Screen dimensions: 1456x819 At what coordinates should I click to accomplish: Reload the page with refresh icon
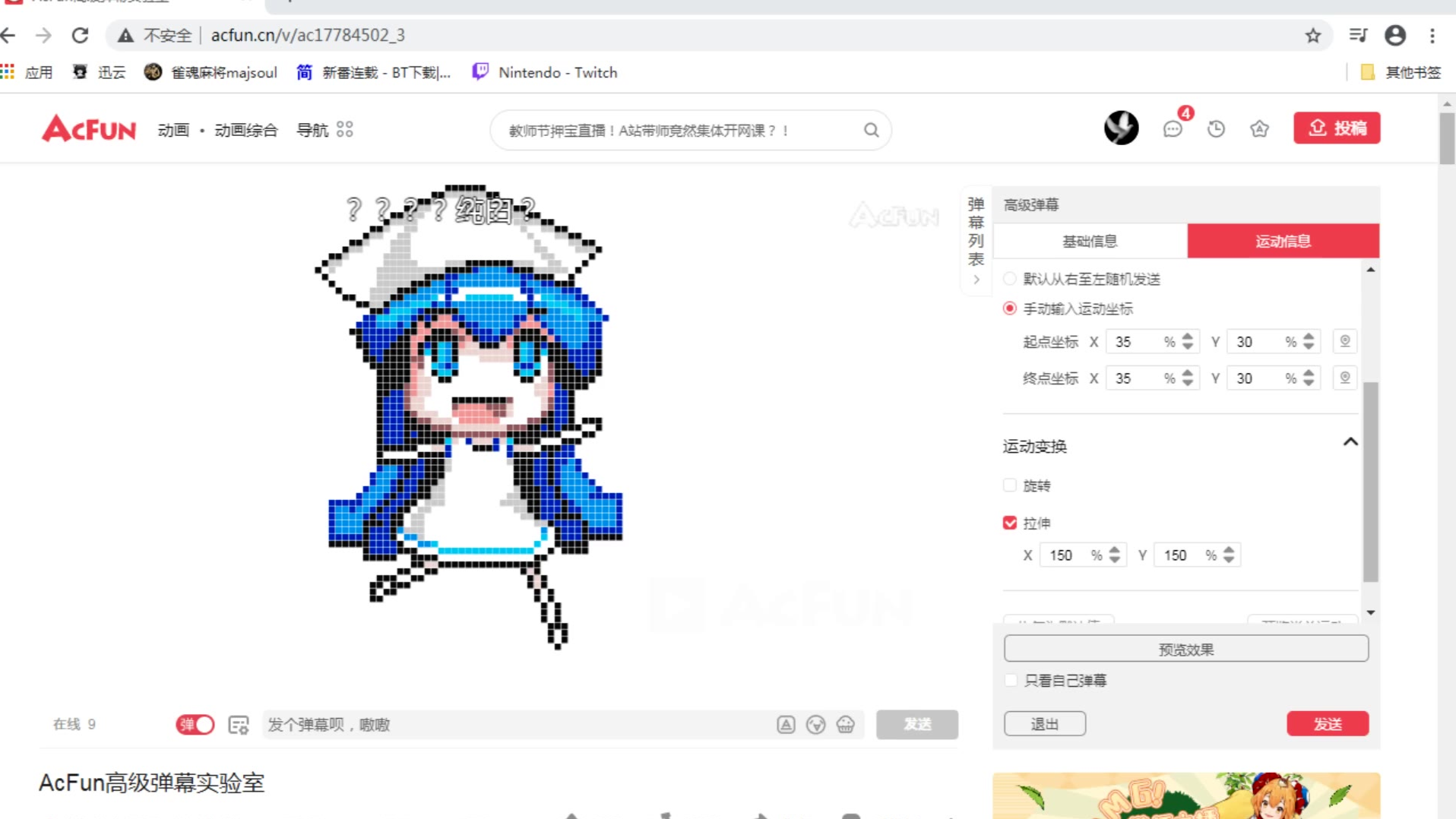80,35
